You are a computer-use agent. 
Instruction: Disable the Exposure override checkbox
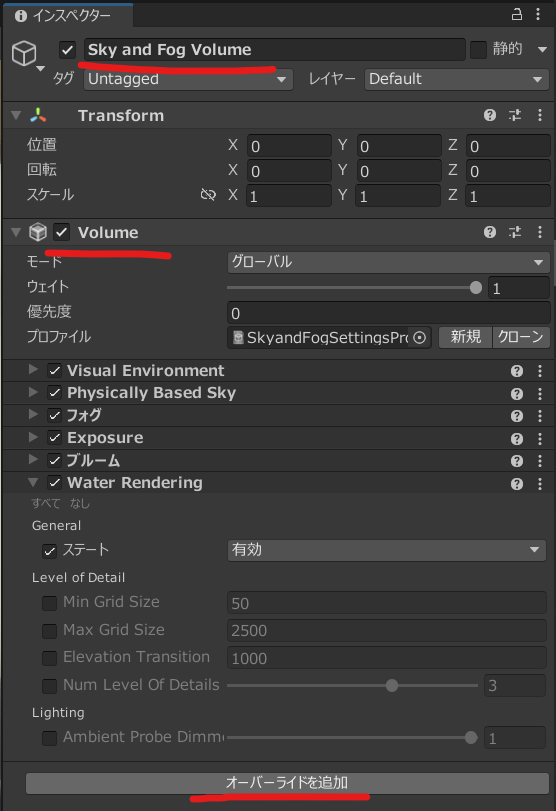click(54, 438)
